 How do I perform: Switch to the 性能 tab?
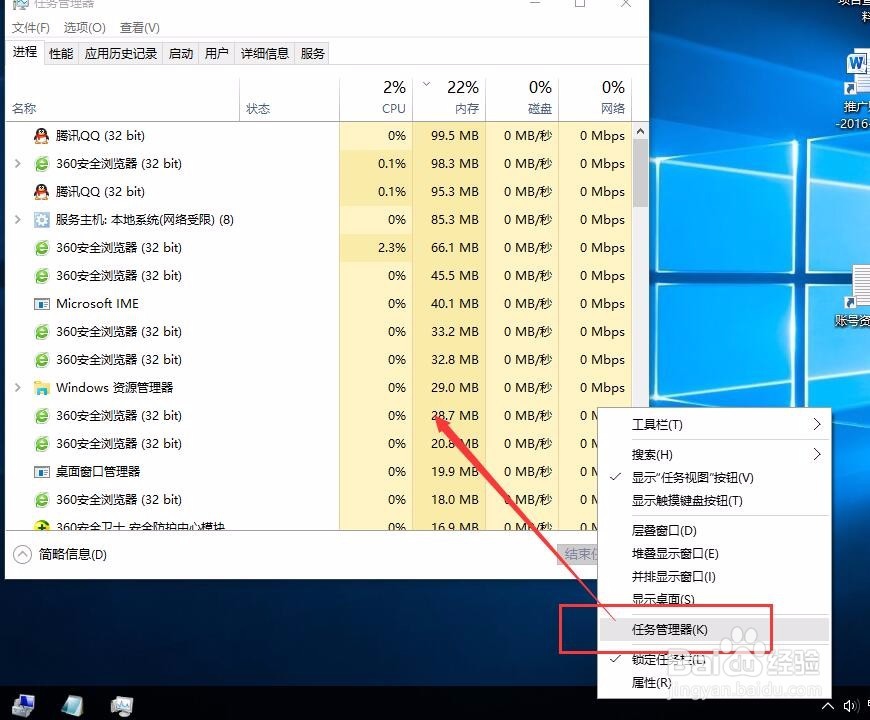pos(61,54)
